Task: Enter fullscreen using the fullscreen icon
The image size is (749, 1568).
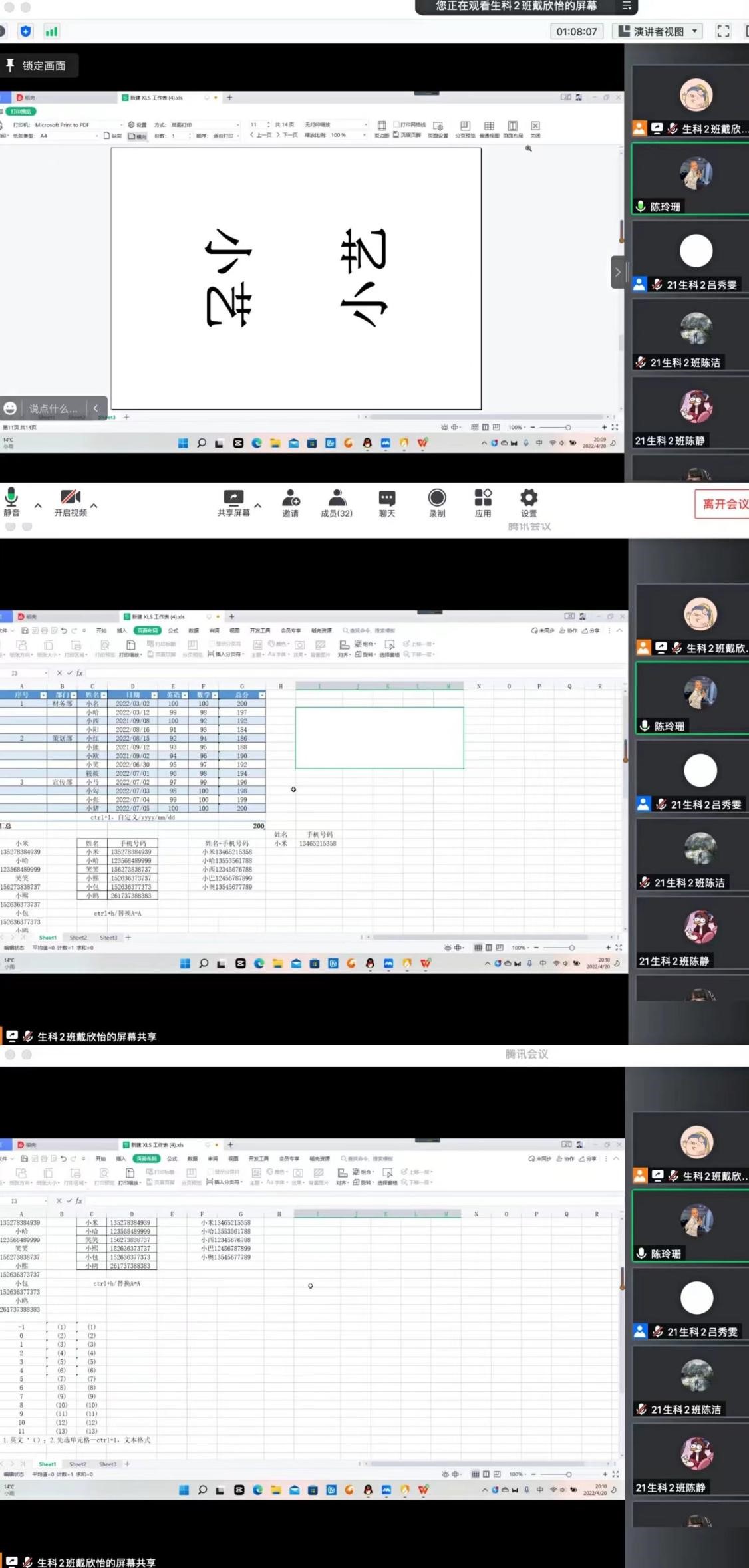Action: (x=723, y=31)
